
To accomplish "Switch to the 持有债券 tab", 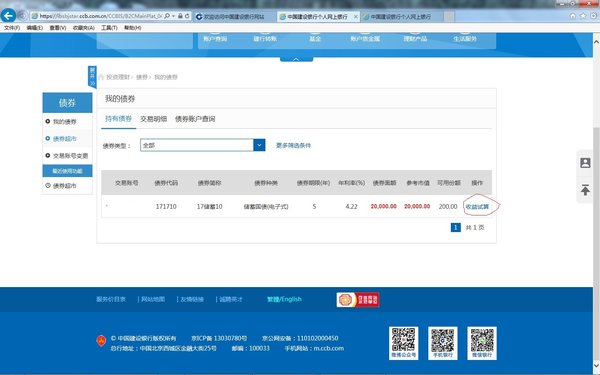I will tap(119, 119).
